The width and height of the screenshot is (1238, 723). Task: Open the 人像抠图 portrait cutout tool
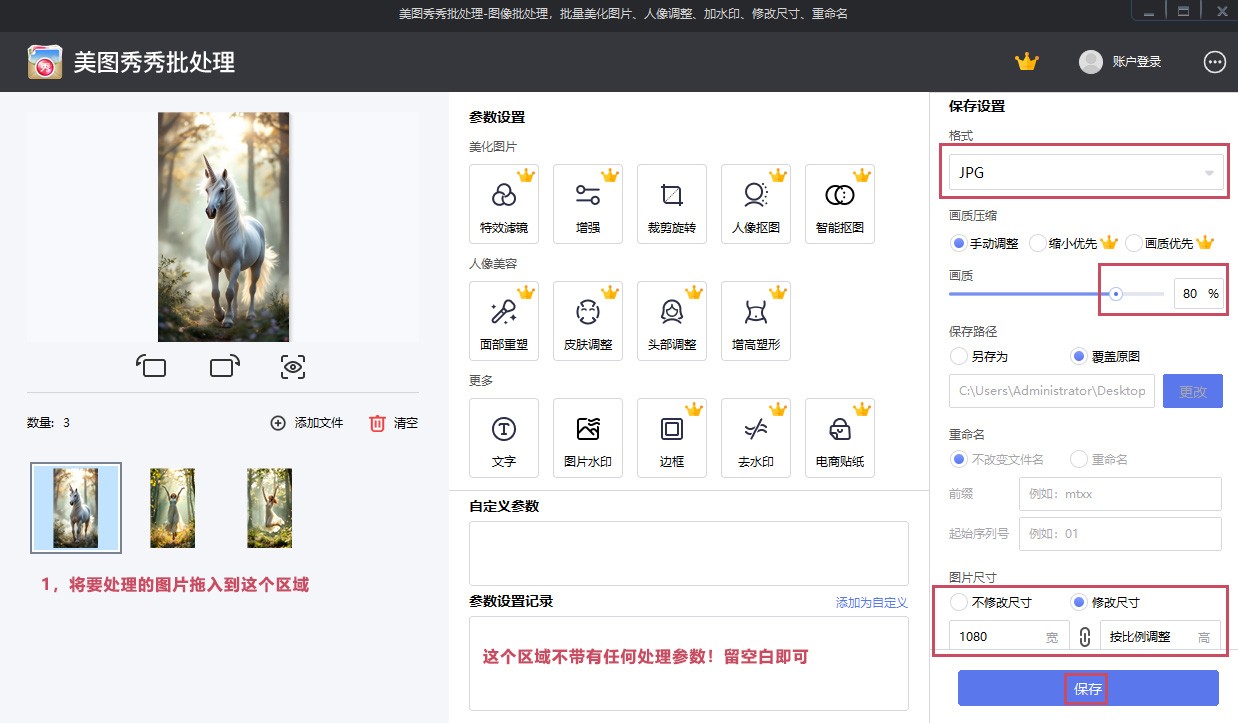click(x=756, y=203)
